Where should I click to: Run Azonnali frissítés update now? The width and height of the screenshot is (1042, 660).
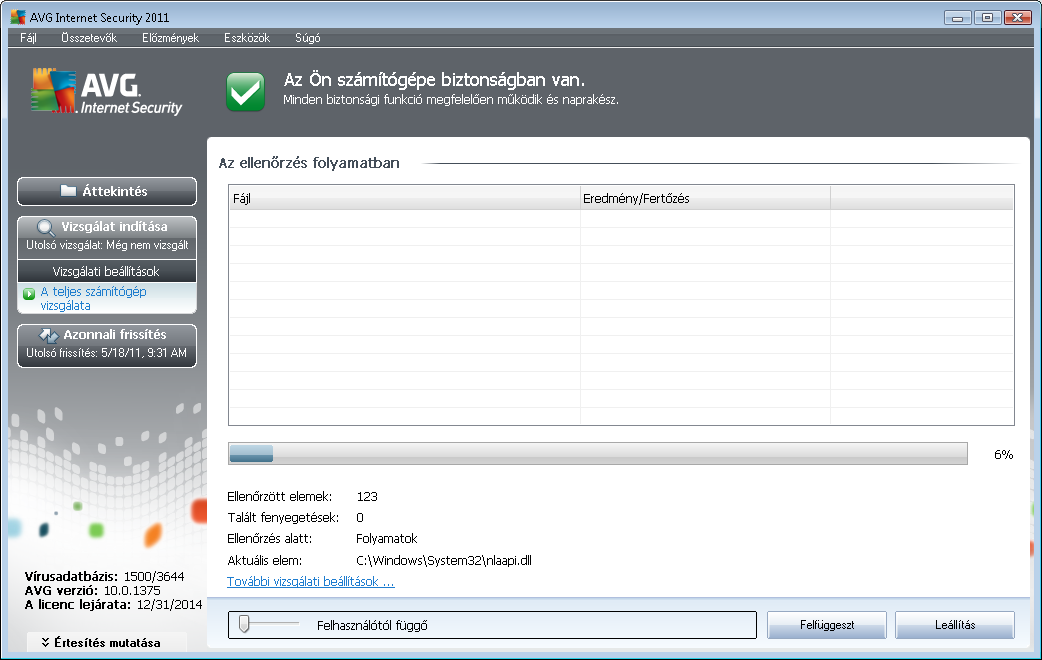click(107, 346)
